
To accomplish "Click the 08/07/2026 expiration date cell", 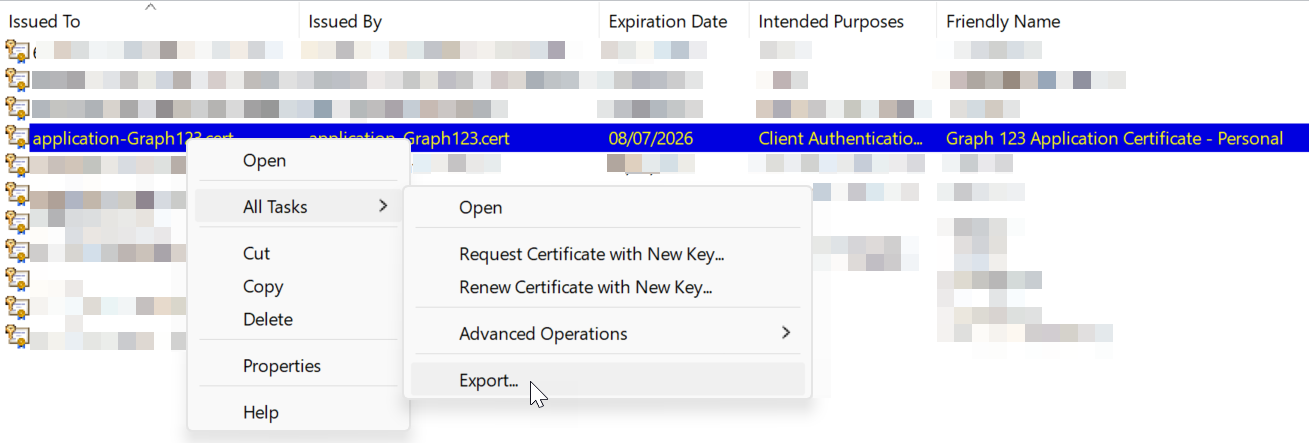I will (x=651, y=138).
